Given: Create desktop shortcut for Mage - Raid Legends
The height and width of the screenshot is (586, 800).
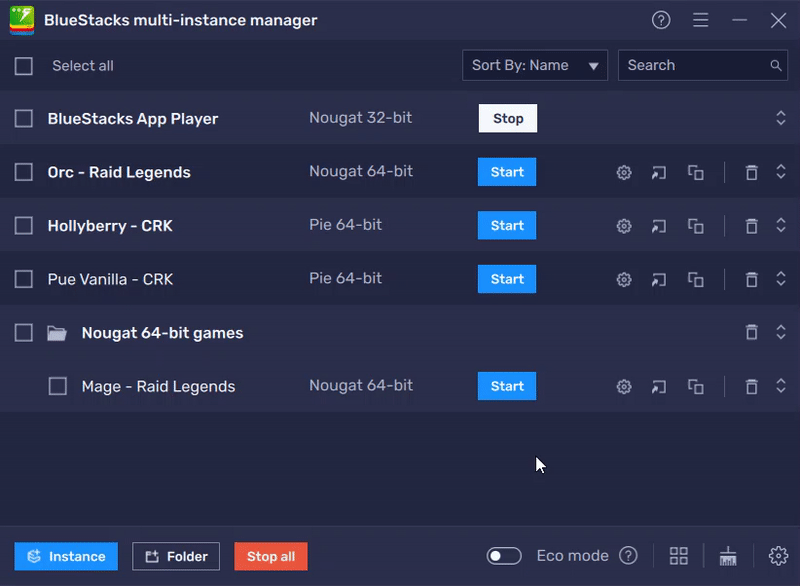Looking at the screenshot, I should (659, 387).
